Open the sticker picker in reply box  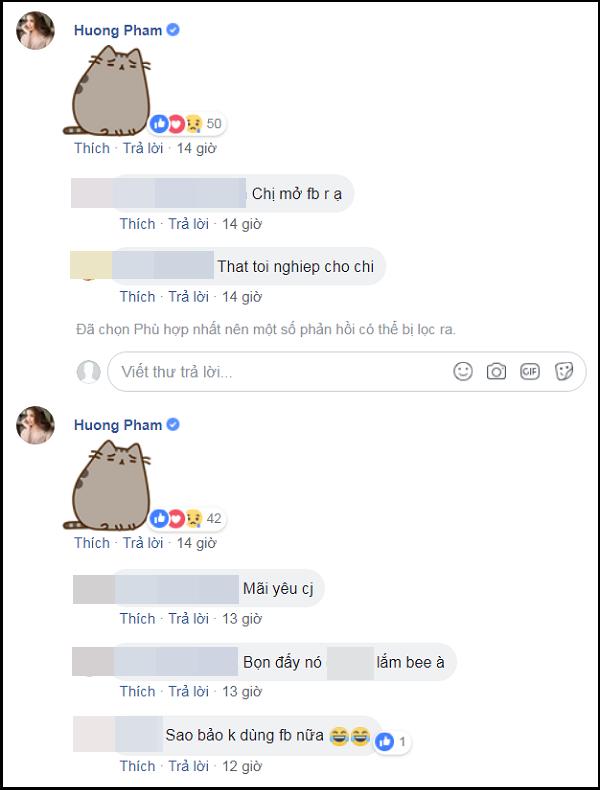(x=564, y=372)
